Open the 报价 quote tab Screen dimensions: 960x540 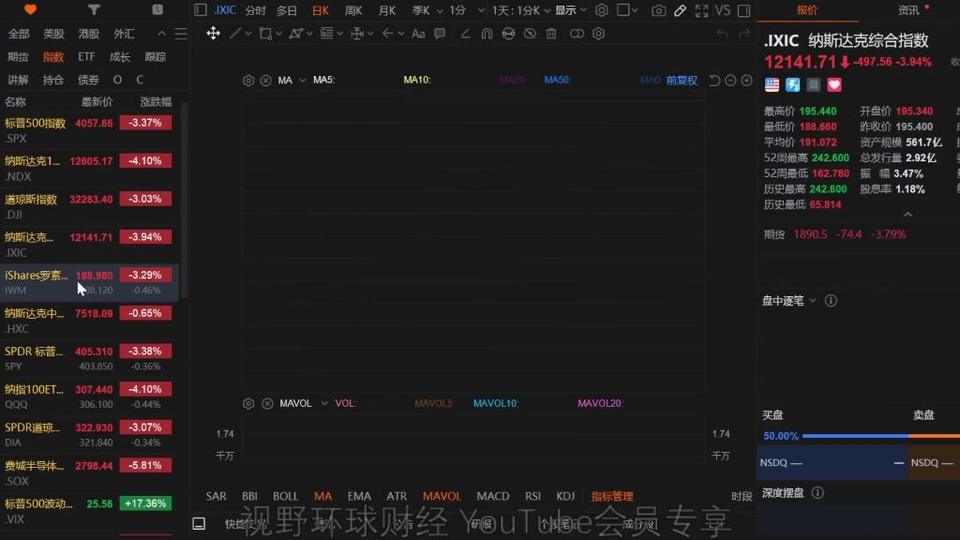(x=807, y=10)
